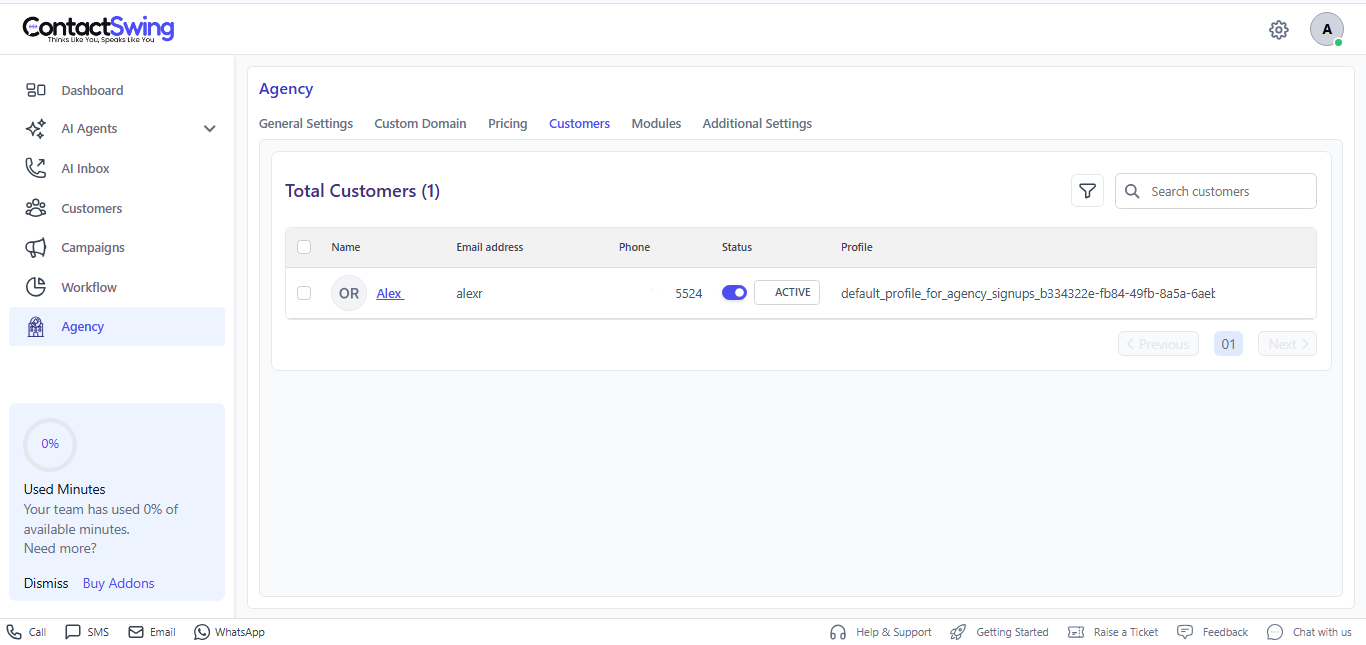The height and width of the screenshot is (645, 1366).
Task: Click the Status column header
Action: click(737, 247)
